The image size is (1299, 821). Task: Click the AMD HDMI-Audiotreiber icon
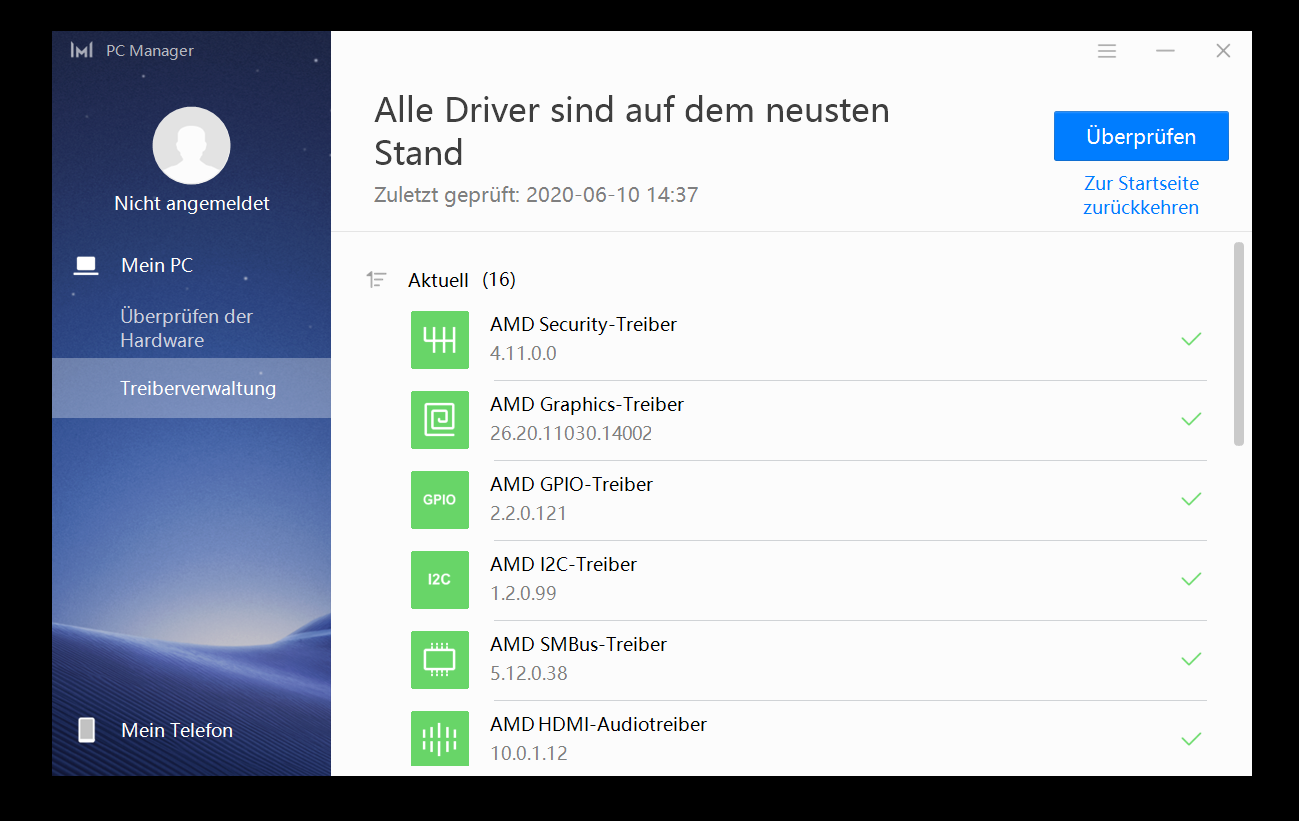tap(440, 738)
